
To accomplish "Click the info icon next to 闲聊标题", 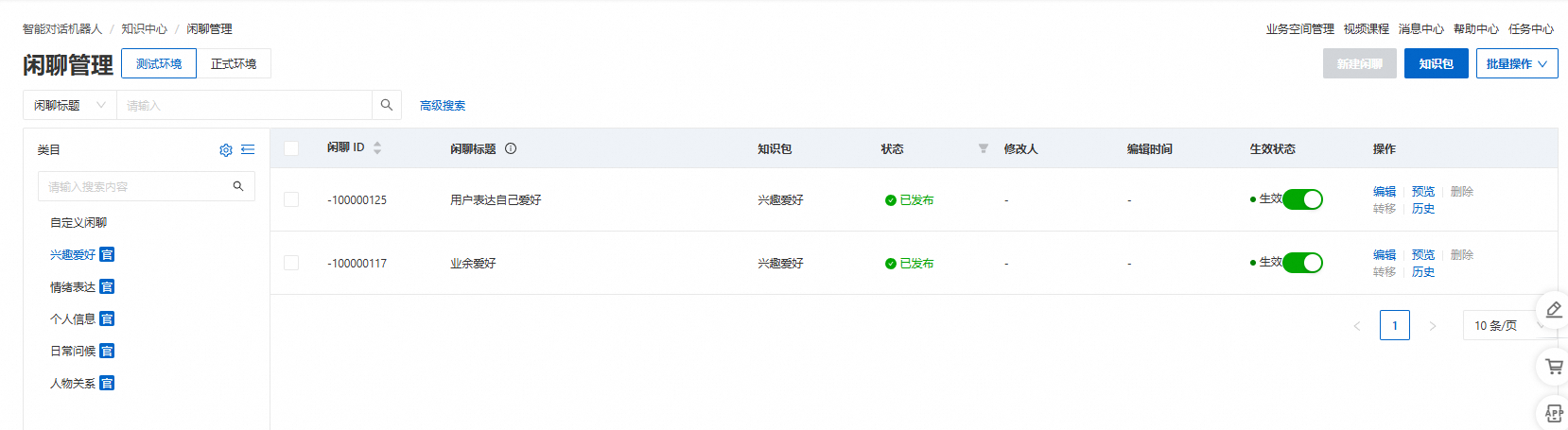I will (511, 148).
